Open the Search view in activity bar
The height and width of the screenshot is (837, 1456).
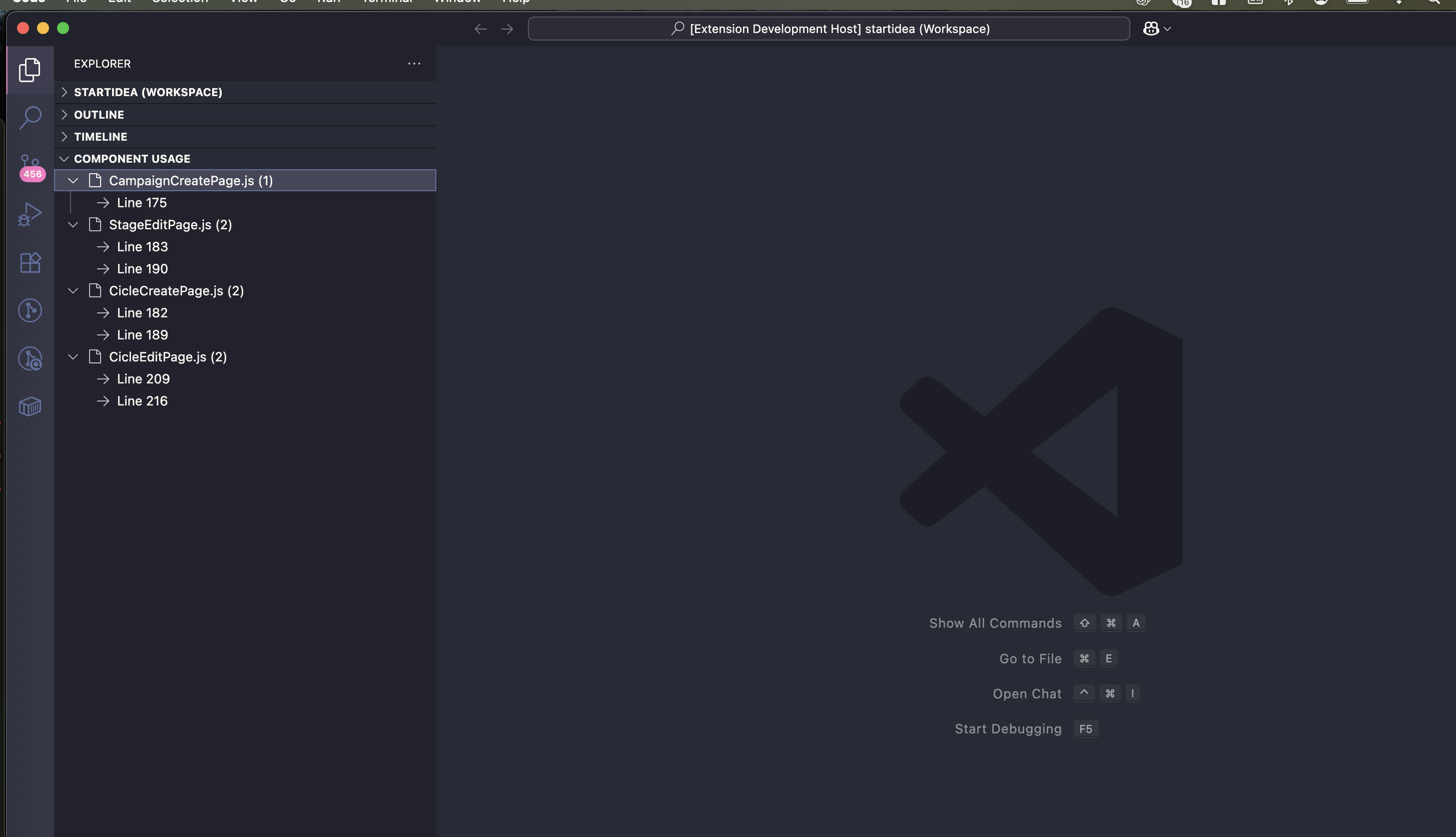point(30,118)
